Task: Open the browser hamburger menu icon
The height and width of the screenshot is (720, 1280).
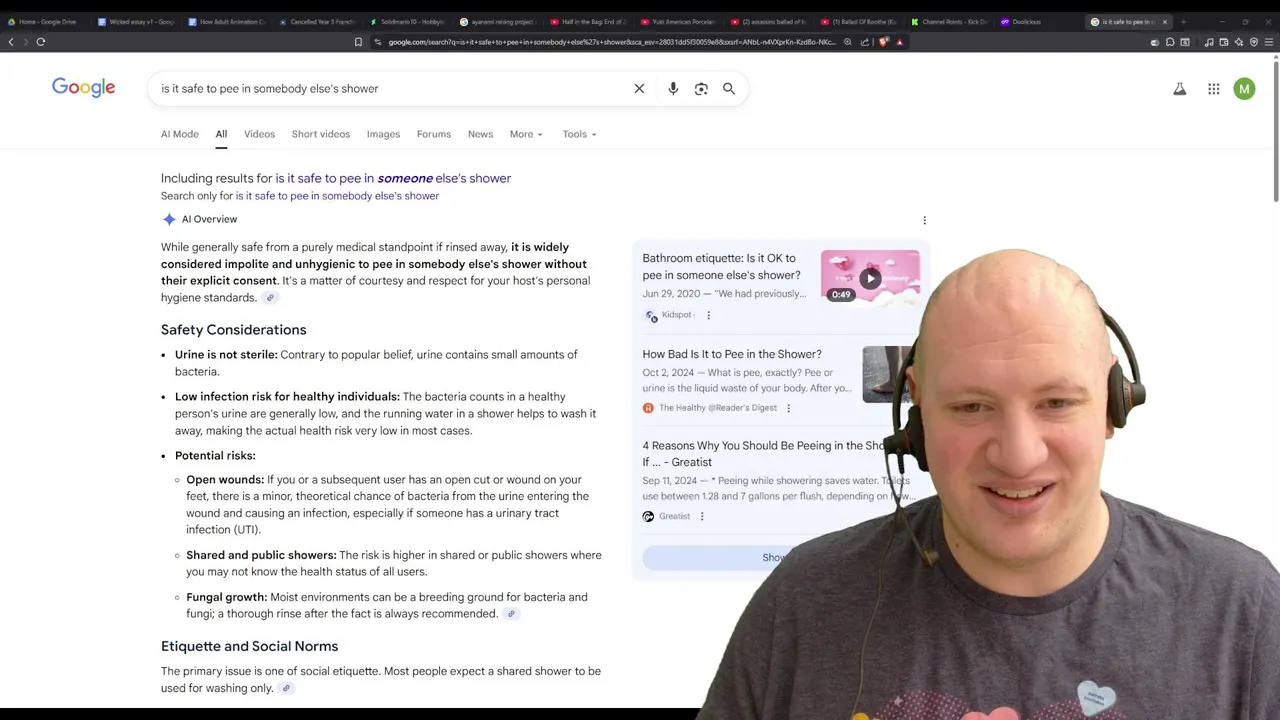Action: click(1269, 42)
